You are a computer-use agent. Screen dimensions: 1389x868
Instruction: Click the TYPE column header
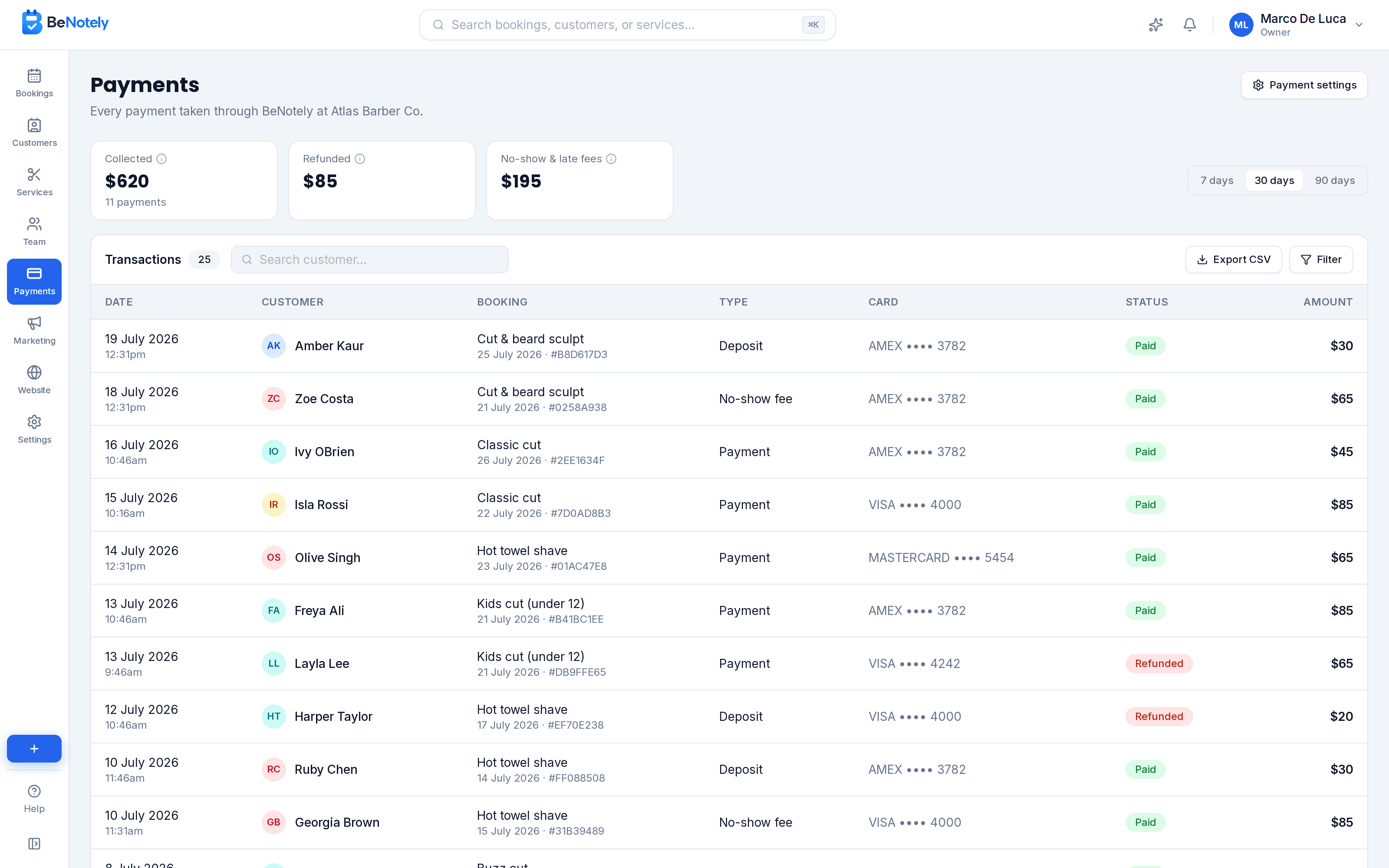click(734, 302)
